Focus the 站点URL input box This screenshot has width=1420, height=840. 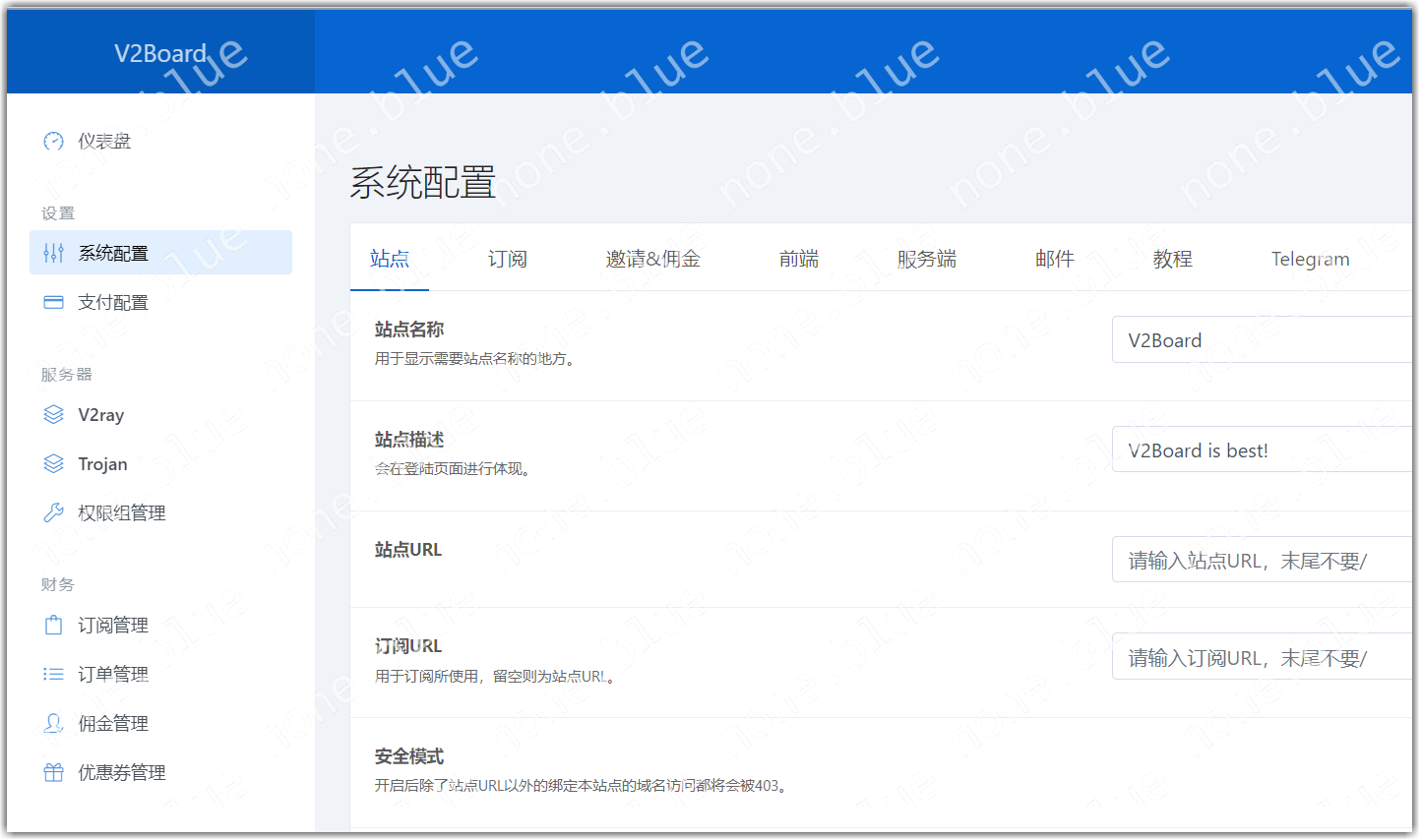coord(1262,561)
